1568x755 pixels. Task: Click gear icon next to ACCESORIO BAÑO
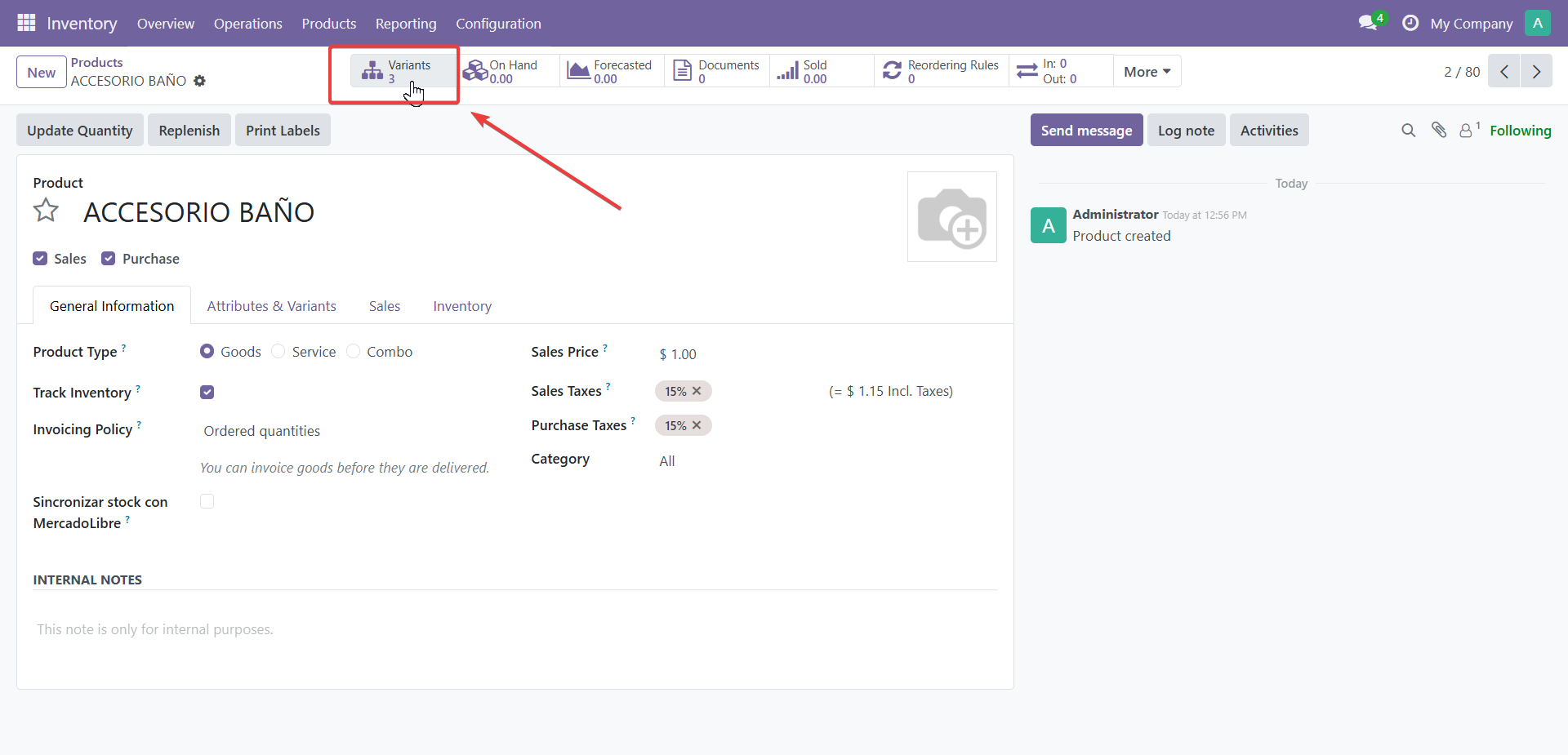(199, 81)
